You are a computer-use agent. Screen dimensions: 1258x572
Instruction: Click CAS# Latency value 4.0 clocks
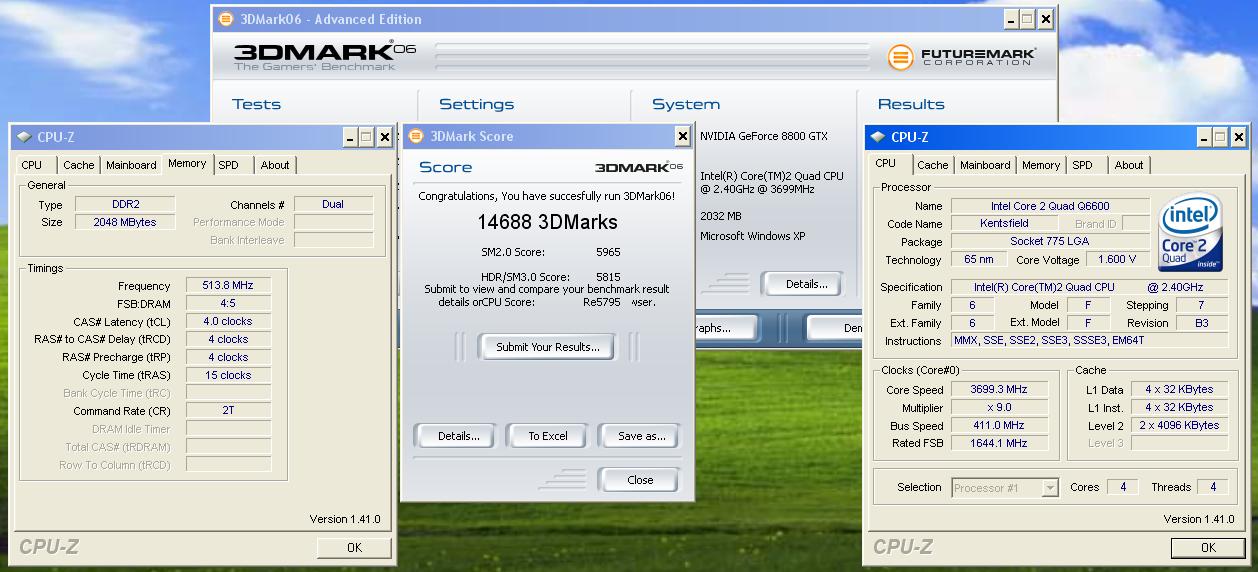point(228,322)
